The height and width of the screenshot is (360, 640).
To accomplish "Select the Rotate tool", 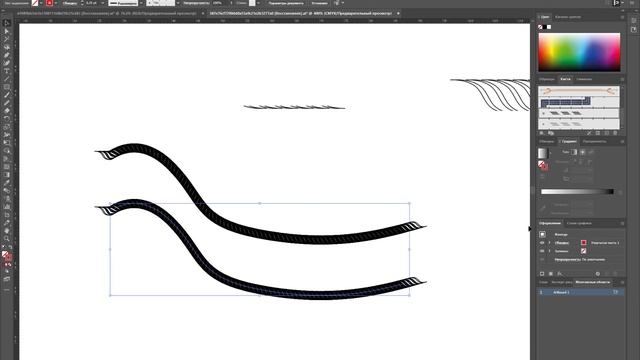I will pos(7,119).
